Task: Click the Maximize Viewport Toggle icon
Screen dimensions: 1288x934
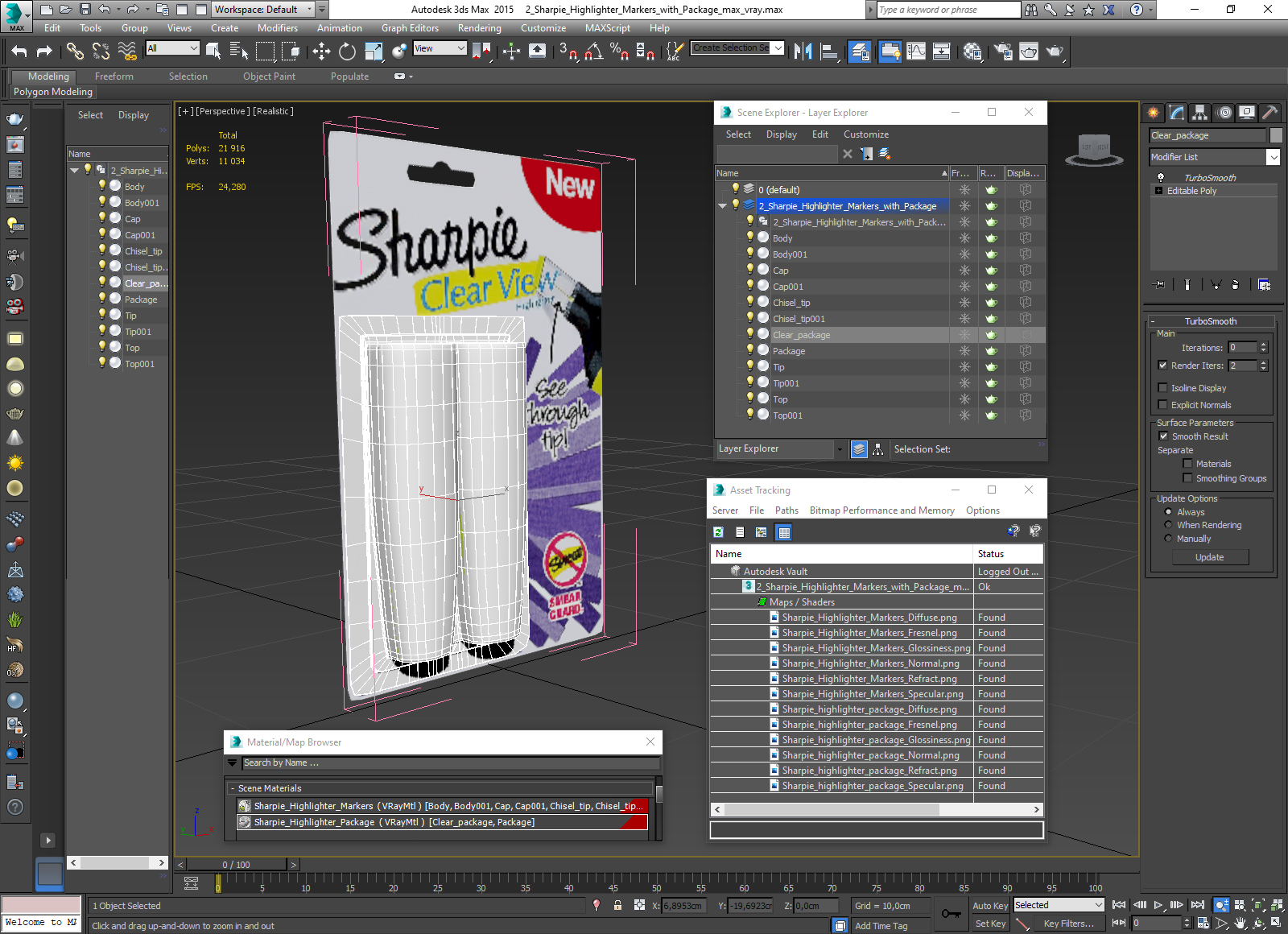Action: tap(1277, 923)
